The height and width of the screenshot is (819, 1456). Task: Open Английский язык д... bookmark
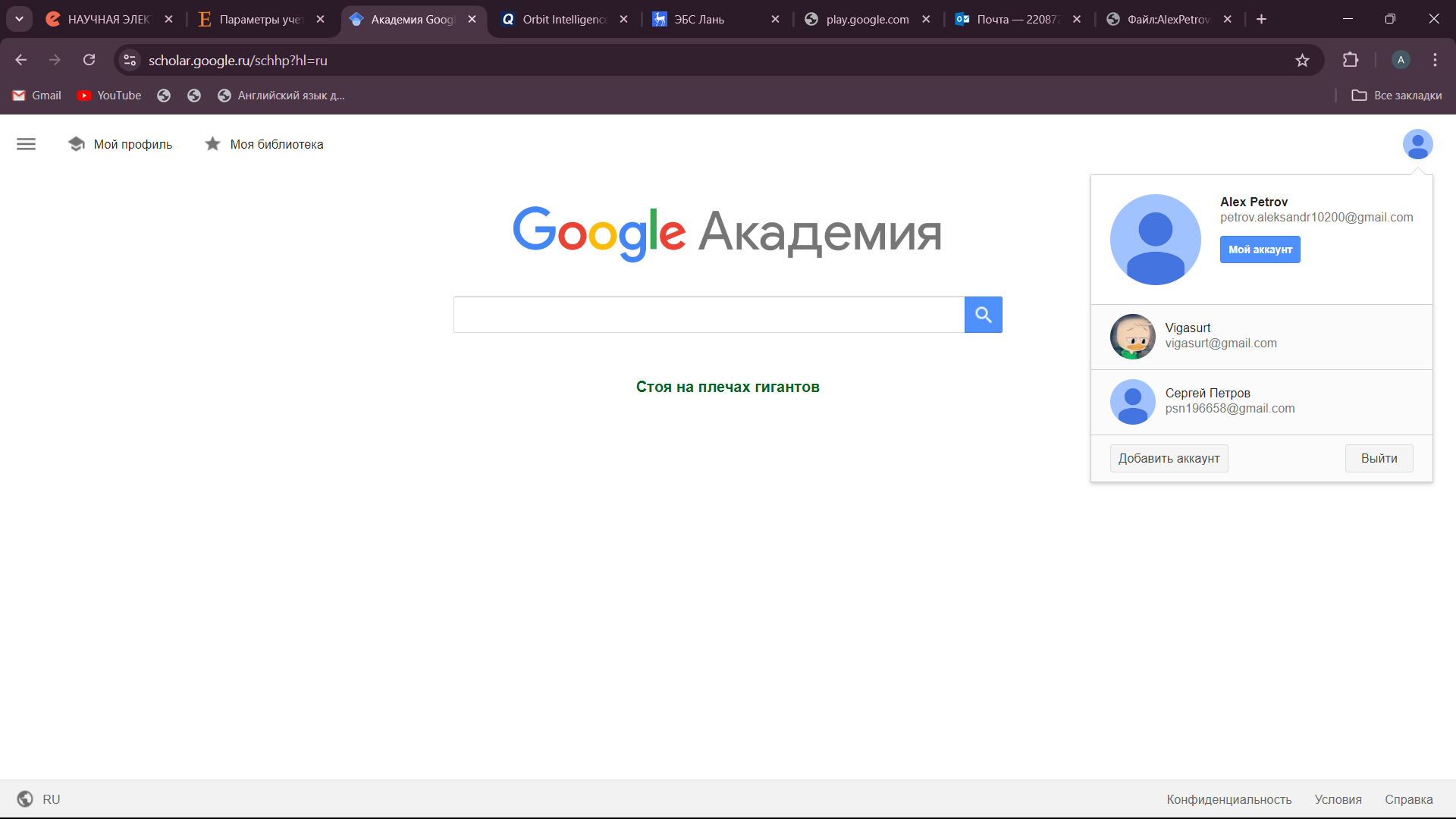point(281,96)
